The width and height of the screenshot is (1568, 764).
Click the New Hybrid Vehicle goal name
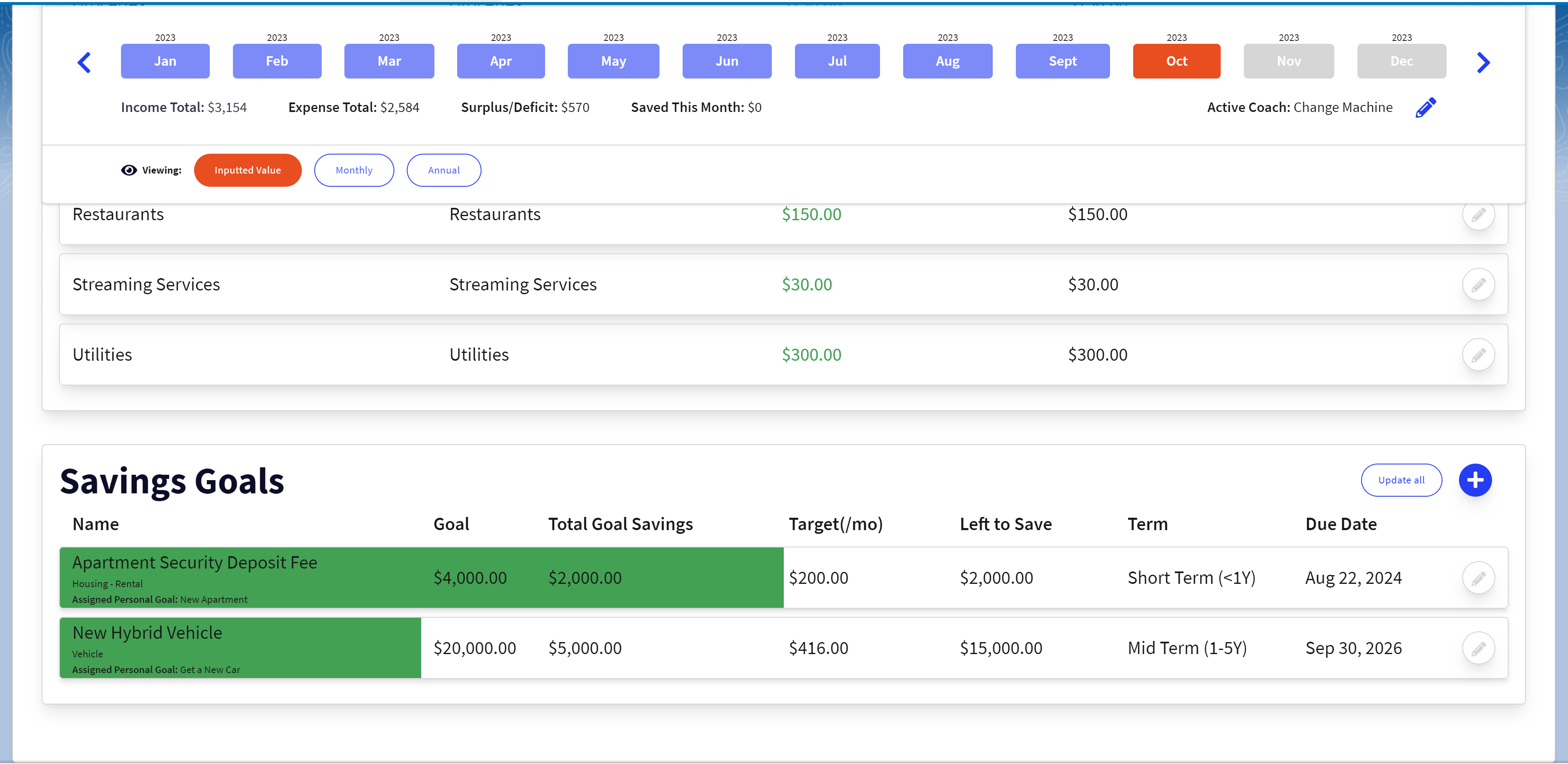(x=147, y=633)
